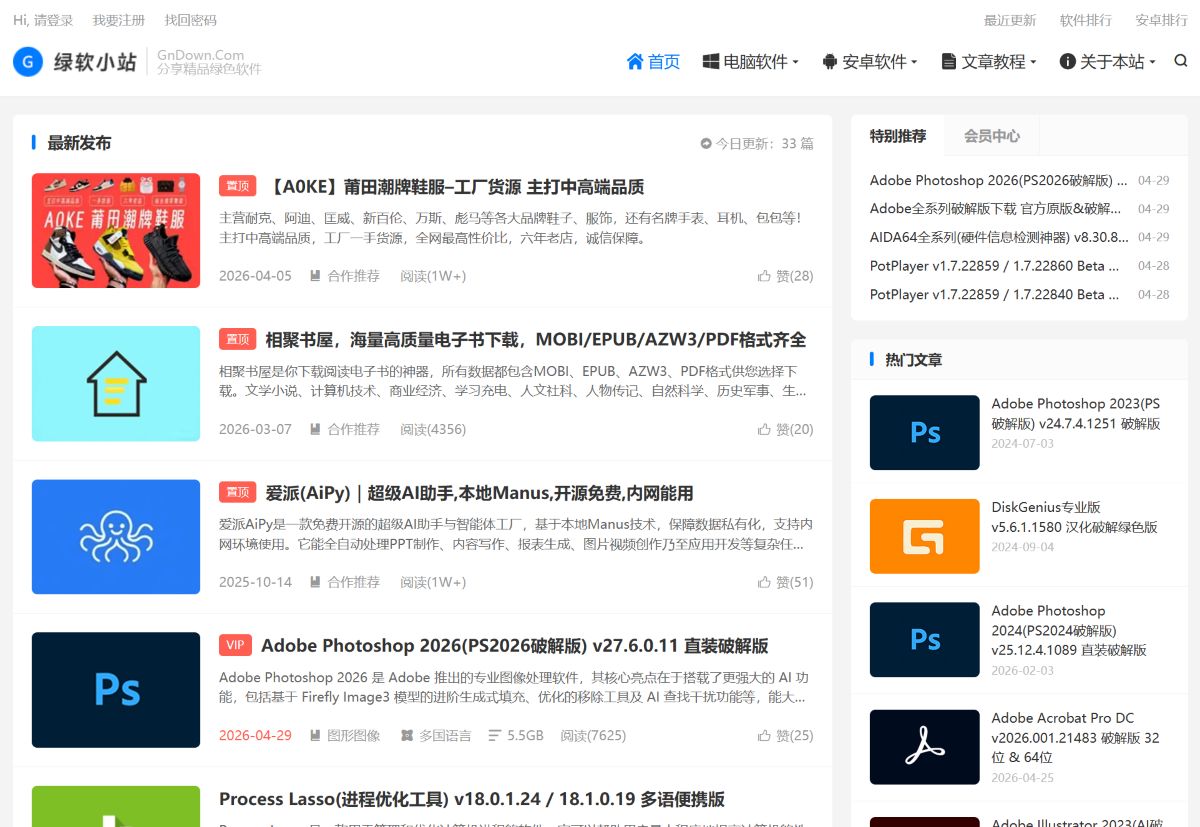Click 合作推荐 category on the 相聚书屋 post
Image resolution: width=1200 pixels, height=827 pixels.
point(345,429)
